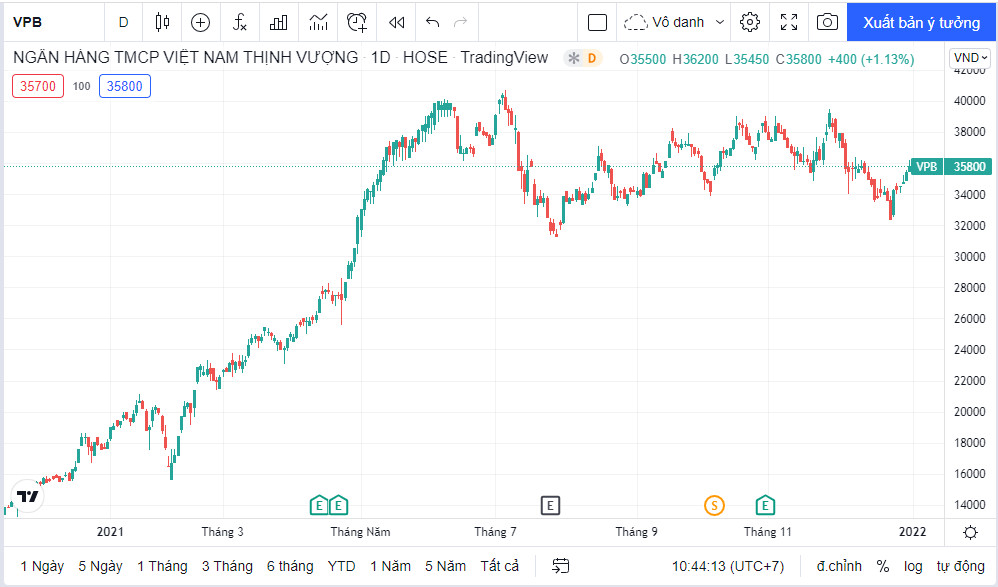
Task: Open time axis settings gear icon
Action: point(970,532)
